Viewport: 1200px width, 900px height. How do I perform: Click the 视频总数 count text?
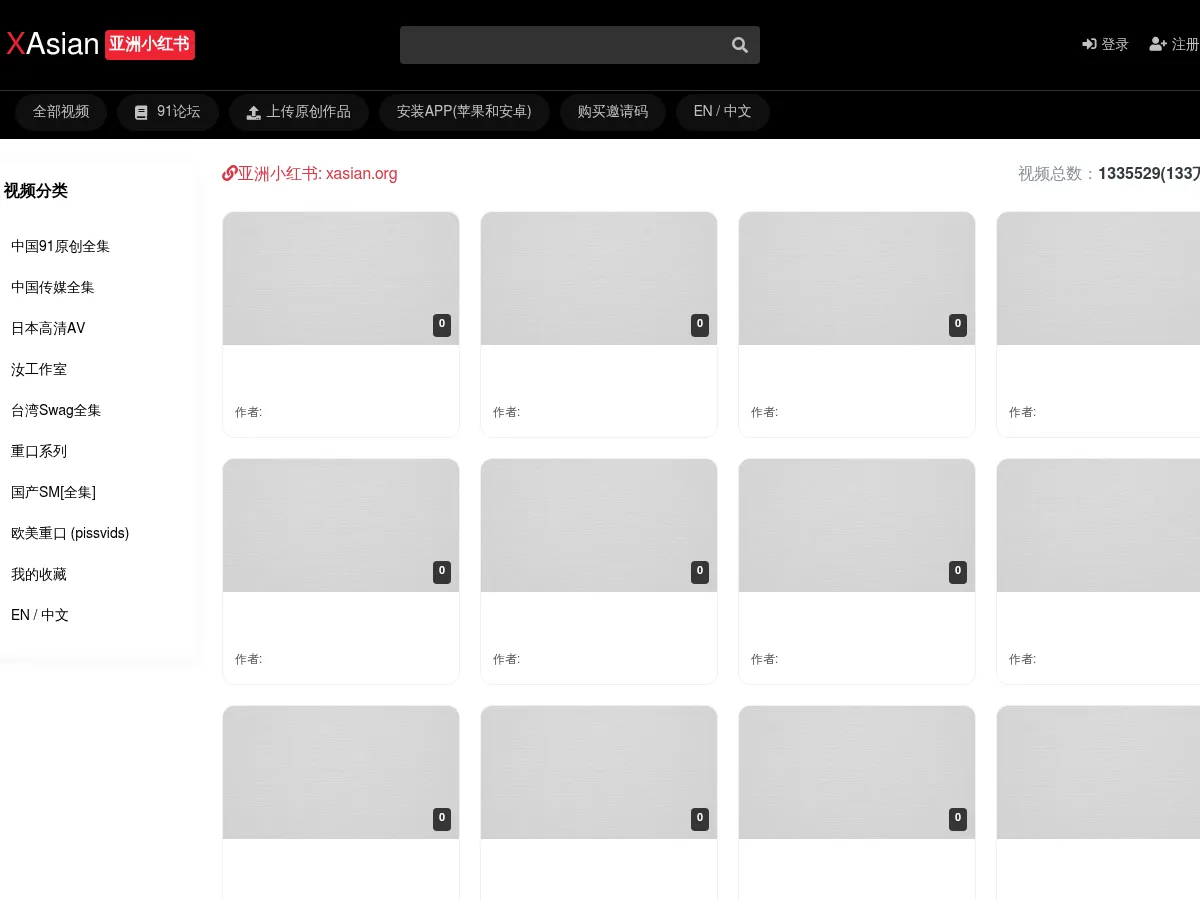tap(1109, 173)
